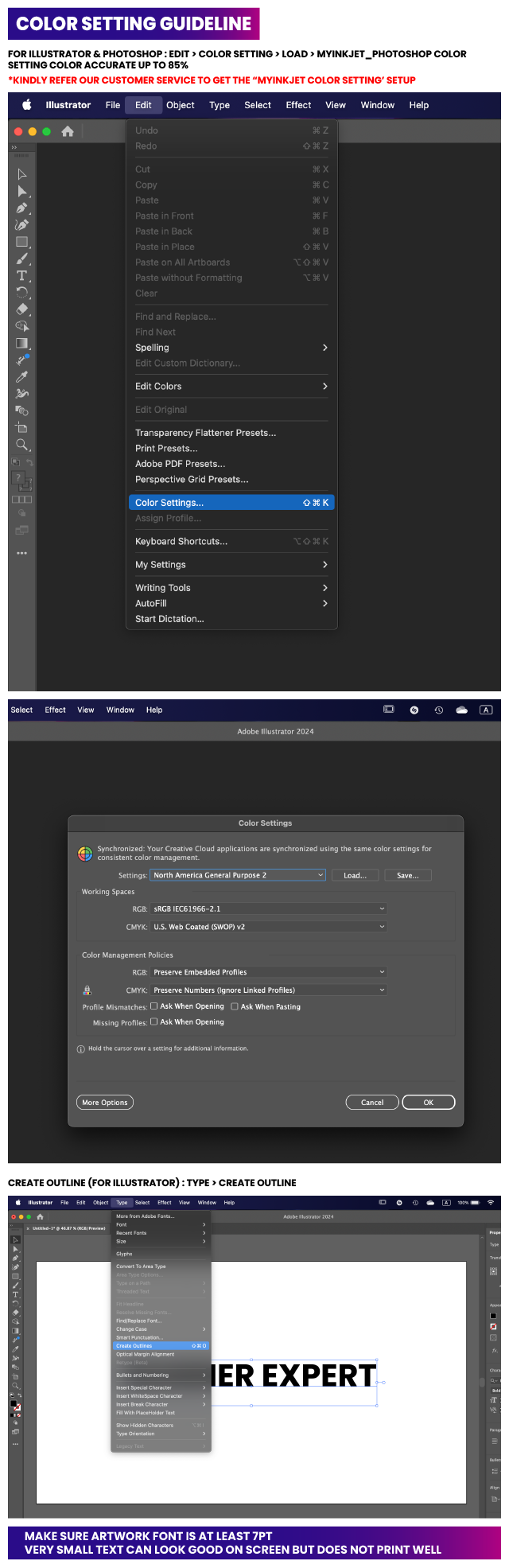The image size is (509, 1568).
Task: Click Stroke none swatch in Properties panel
Action: coord(493,1327)
